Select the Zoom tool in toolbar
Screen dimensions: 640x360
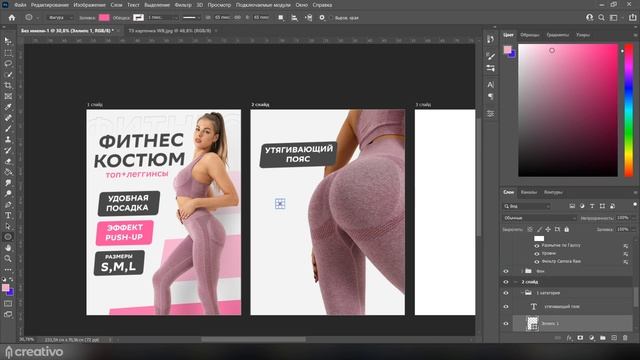(8, 258)
